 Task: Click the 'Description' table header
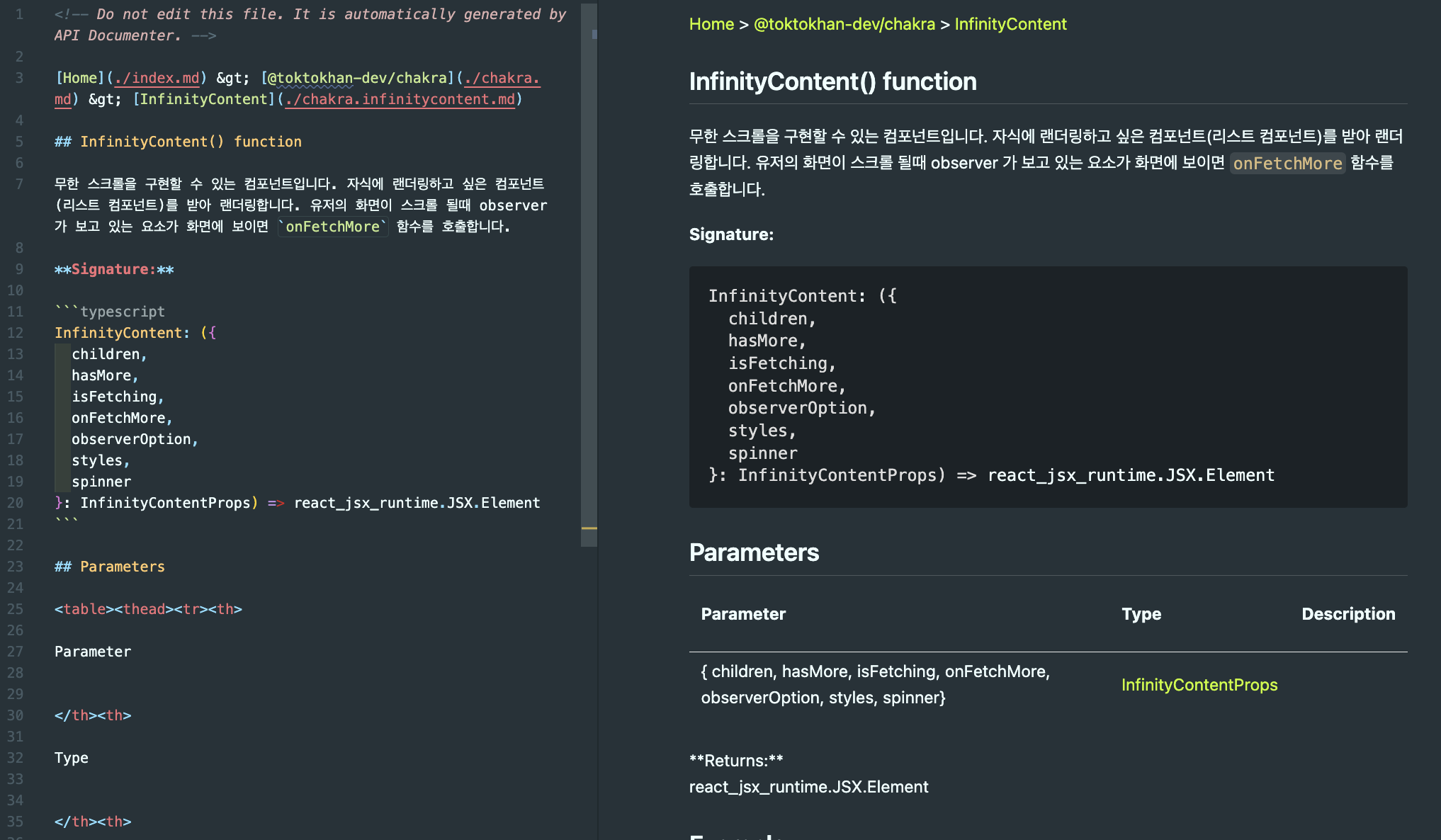1347,614
